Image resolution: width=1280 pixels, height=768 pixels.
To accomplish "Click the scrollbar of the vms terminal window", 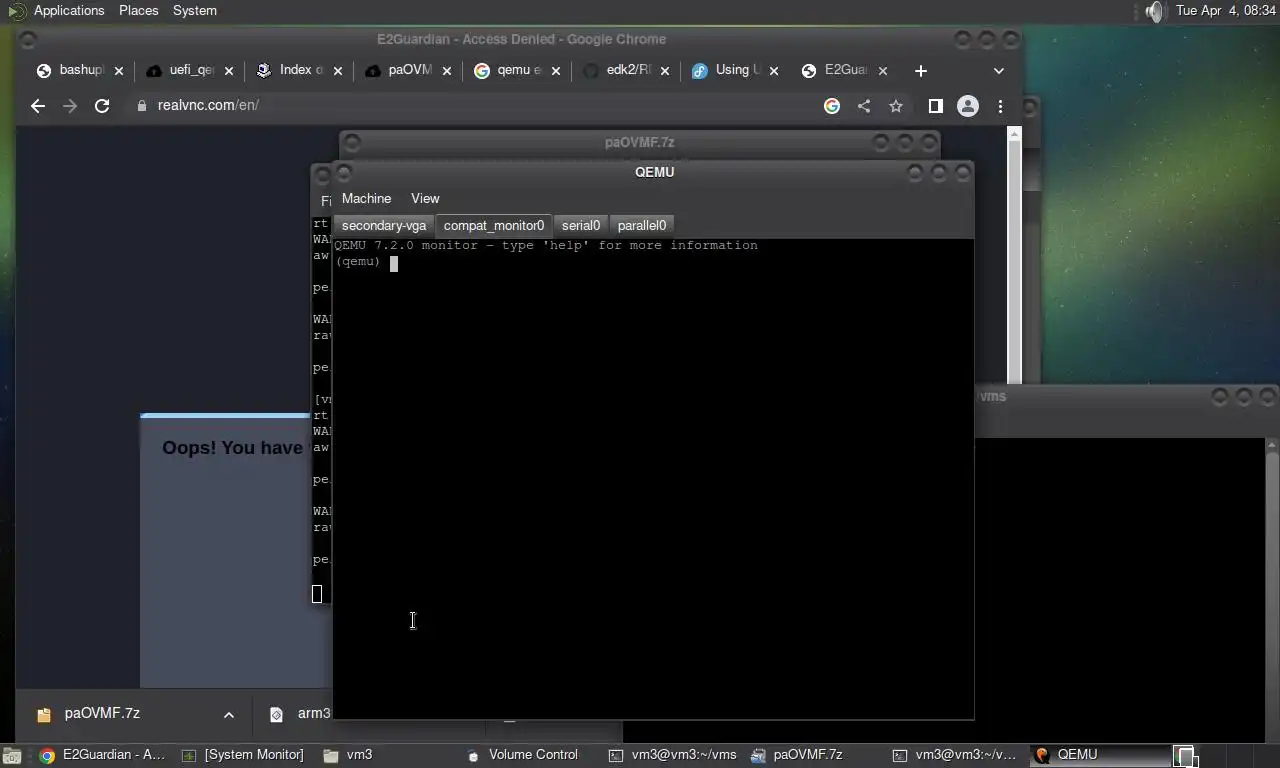I will (x=1272, y=590).
